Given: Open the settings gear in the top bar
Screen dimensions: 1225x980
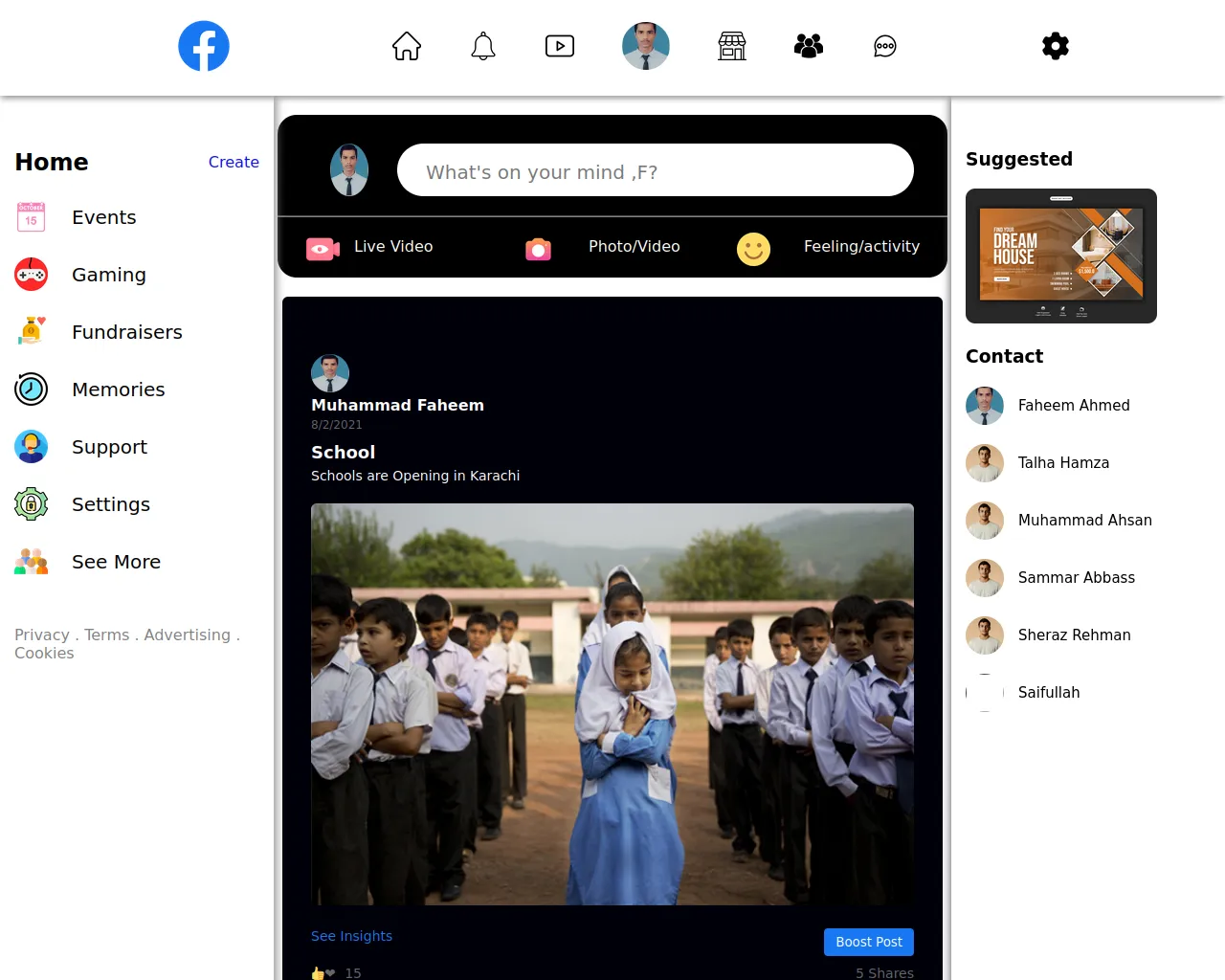Looking at the screenshot, I should (1055, 45).
